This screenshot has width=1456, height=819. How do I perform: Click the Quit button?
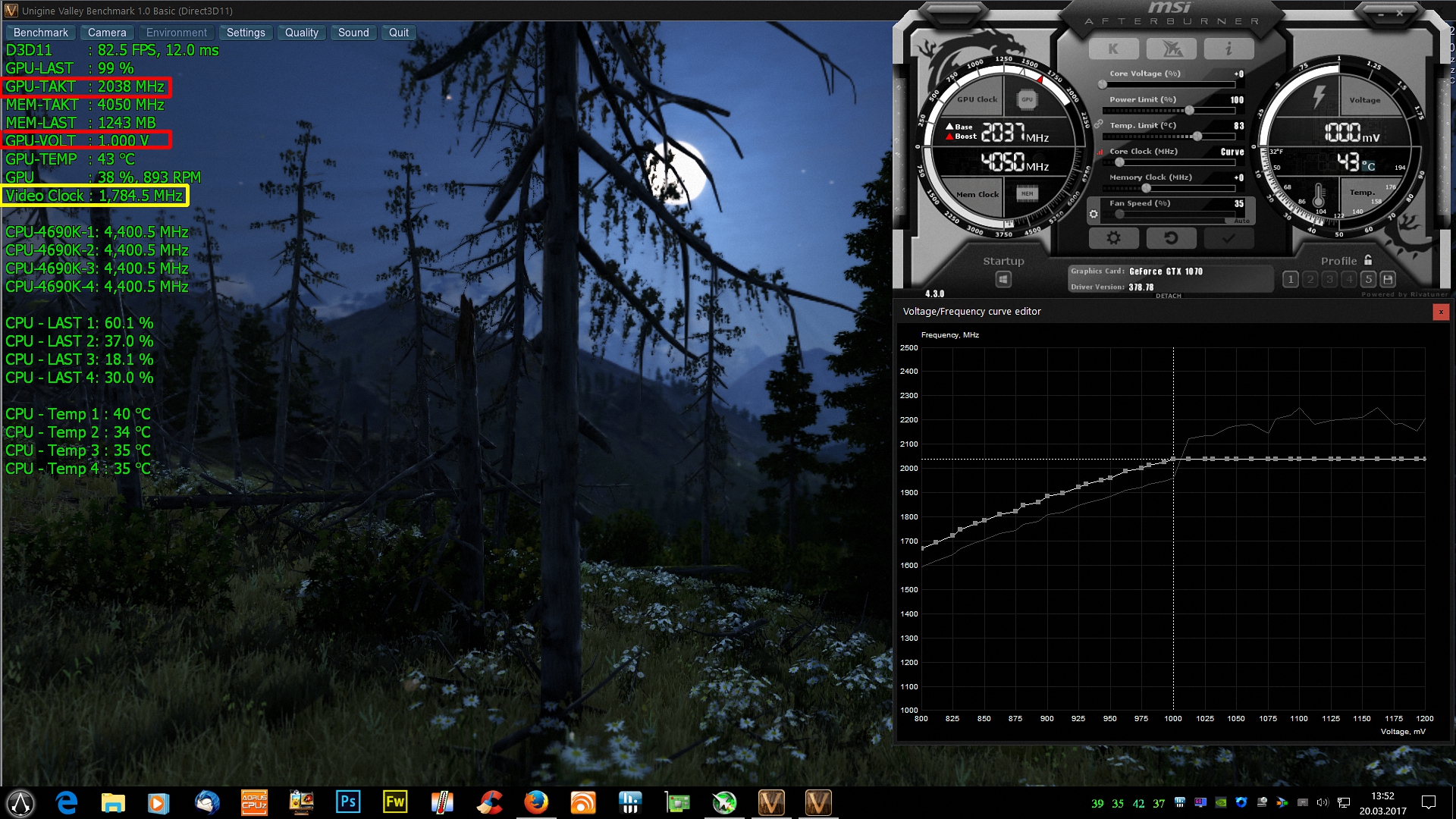(398, 33)
